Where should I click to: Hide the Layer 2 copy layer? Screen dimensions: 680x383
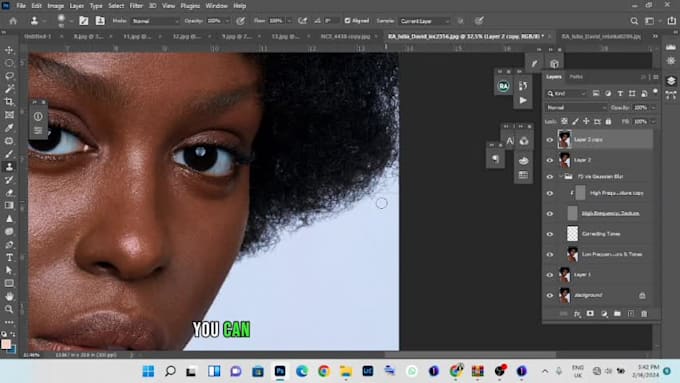(550, 140)
